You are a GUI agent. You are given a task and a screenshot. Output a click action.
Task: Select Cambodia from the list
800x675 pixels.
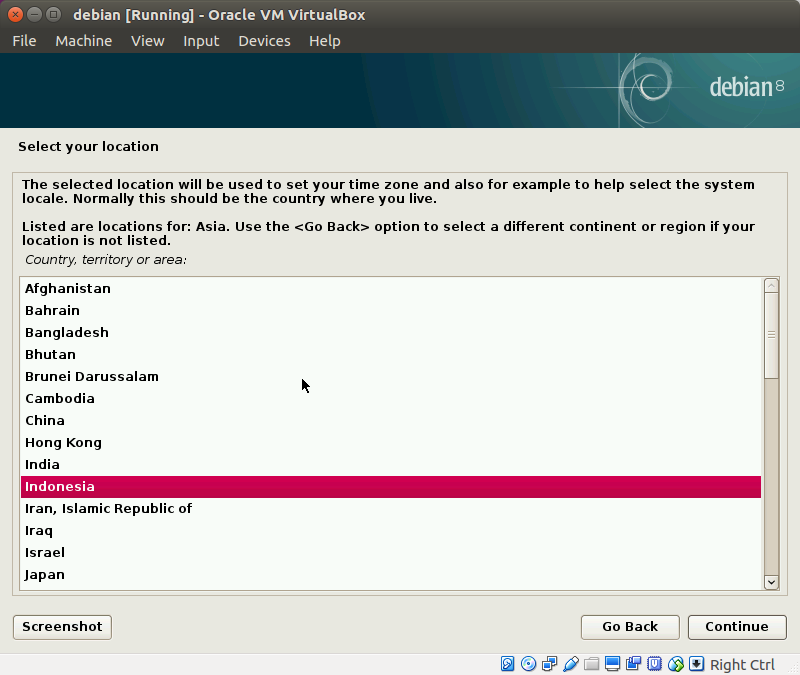coord(391,398)
